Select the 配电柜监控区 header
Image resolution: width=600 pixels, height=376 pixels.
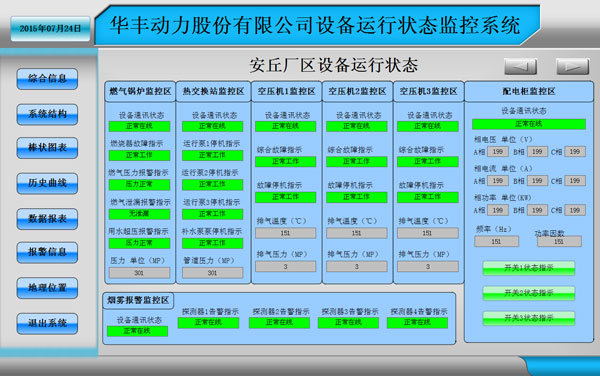pos(529,91)
